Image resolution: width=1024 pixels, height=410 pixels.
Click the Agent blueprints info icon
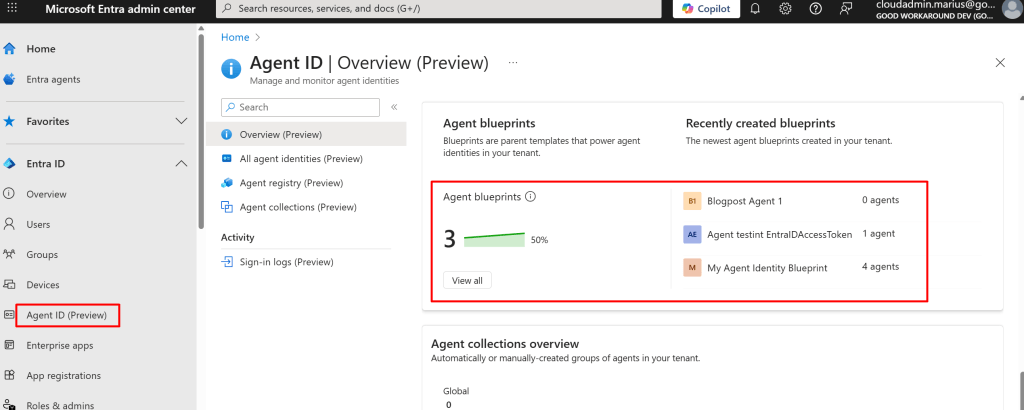(x=531, y=197)
